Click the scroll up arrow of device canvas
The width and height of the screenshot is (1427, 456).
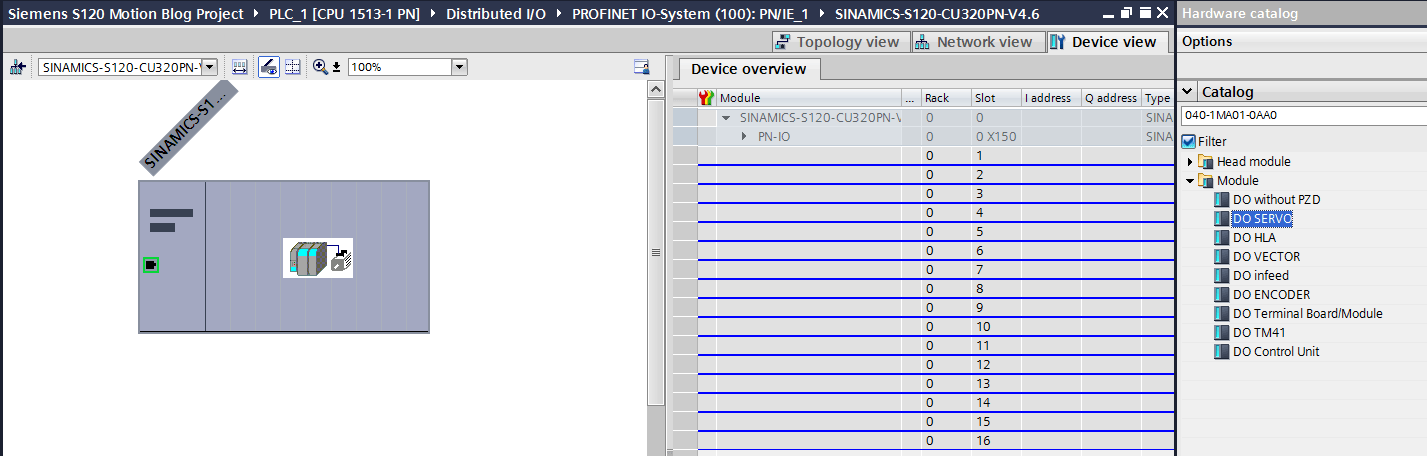click(x=656, y=89)
